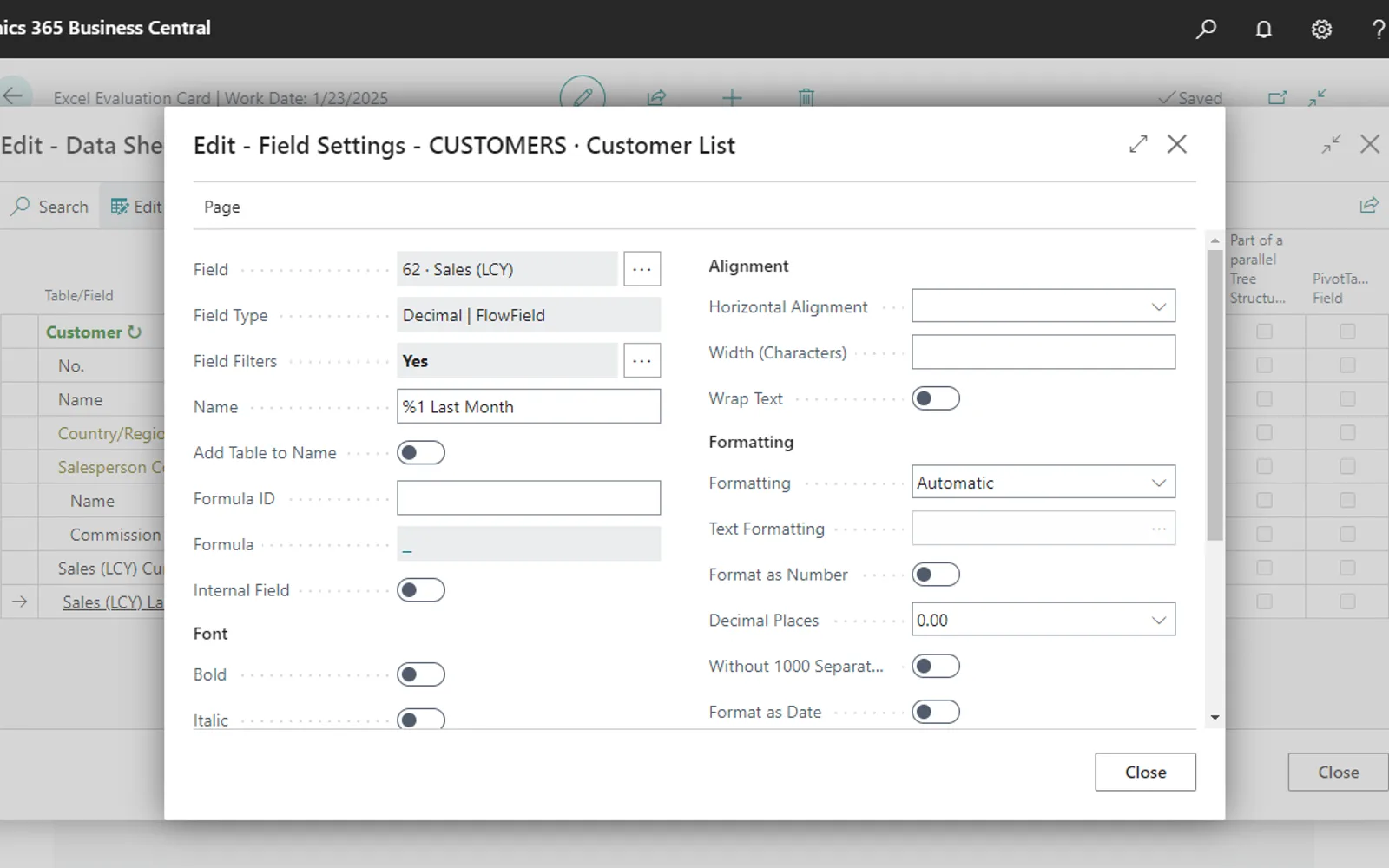This screenshot has height=868, width=1389.
Task: Click Width (Characters) input field
Action: (1043, 352)
